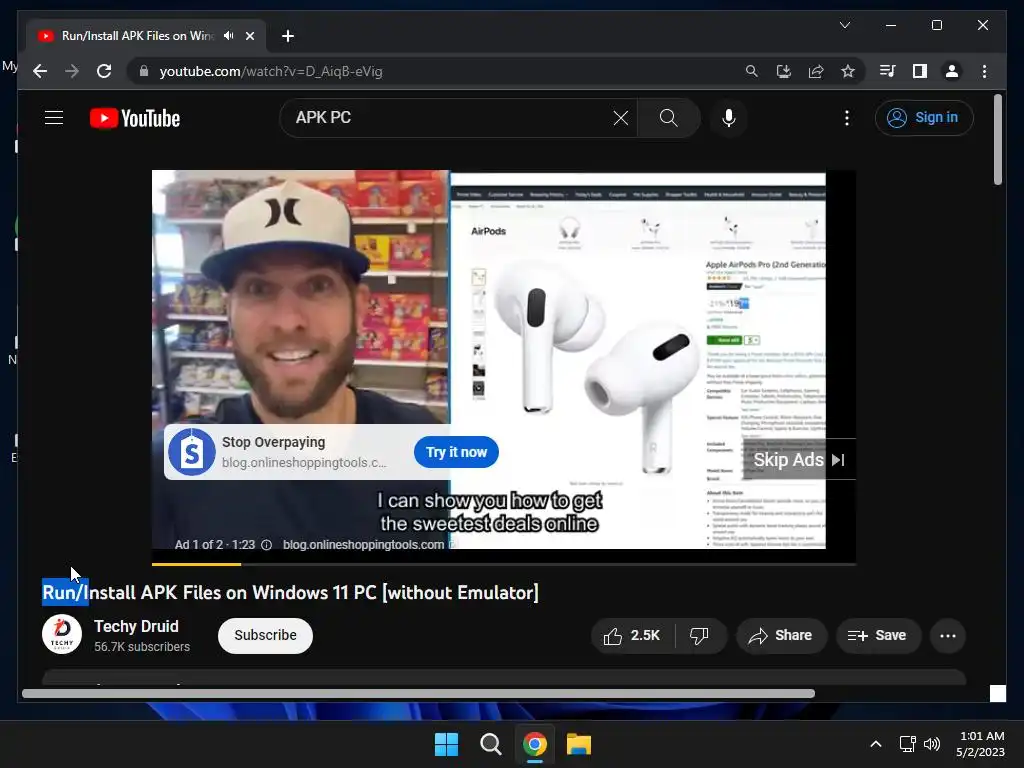The height and width of the screenshot is (768, 1024).
Task: Open the Windows Start menu
Action: pyautogui.click(x=447, y=744)
